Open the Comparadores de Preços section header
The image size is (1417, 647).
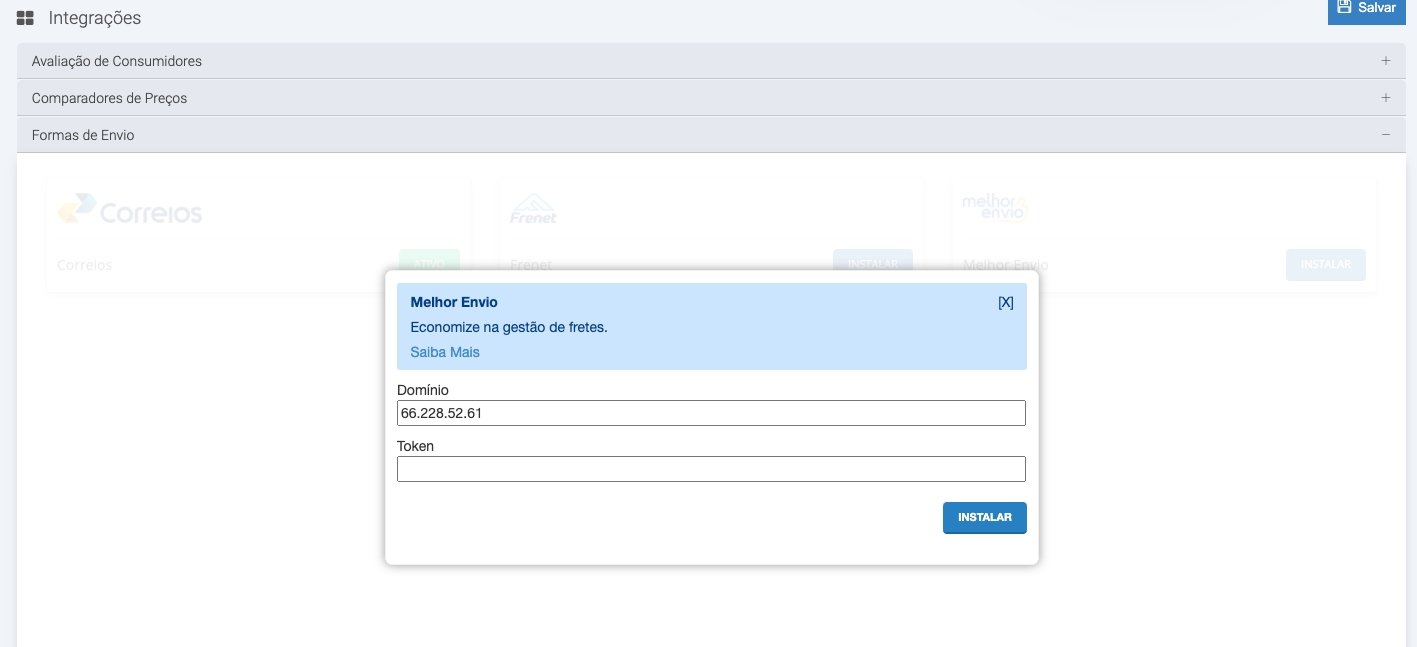click(x=109, y=98)
